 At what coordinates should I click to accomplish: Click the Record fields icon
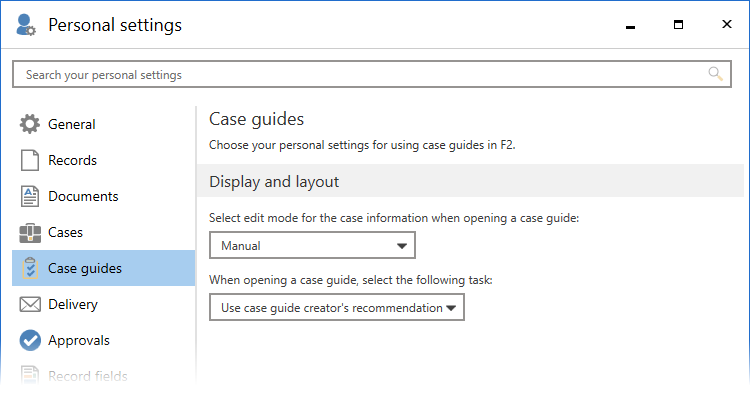(30, 377)
